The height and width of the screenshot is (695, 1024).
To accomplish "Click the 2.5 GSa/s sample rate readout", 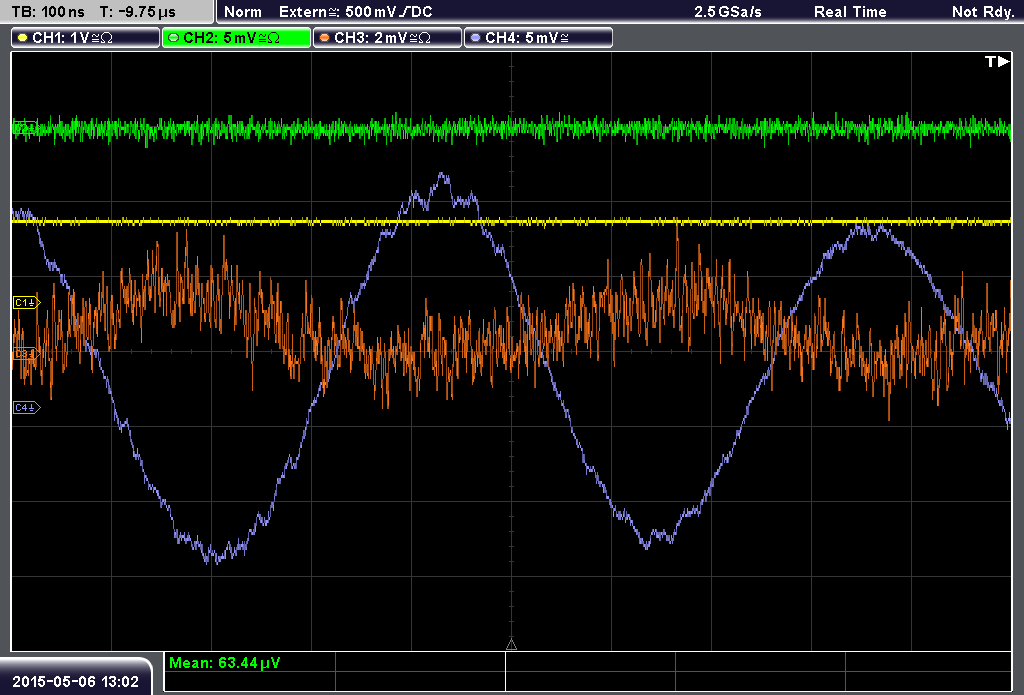I will [x=728, y=12].
